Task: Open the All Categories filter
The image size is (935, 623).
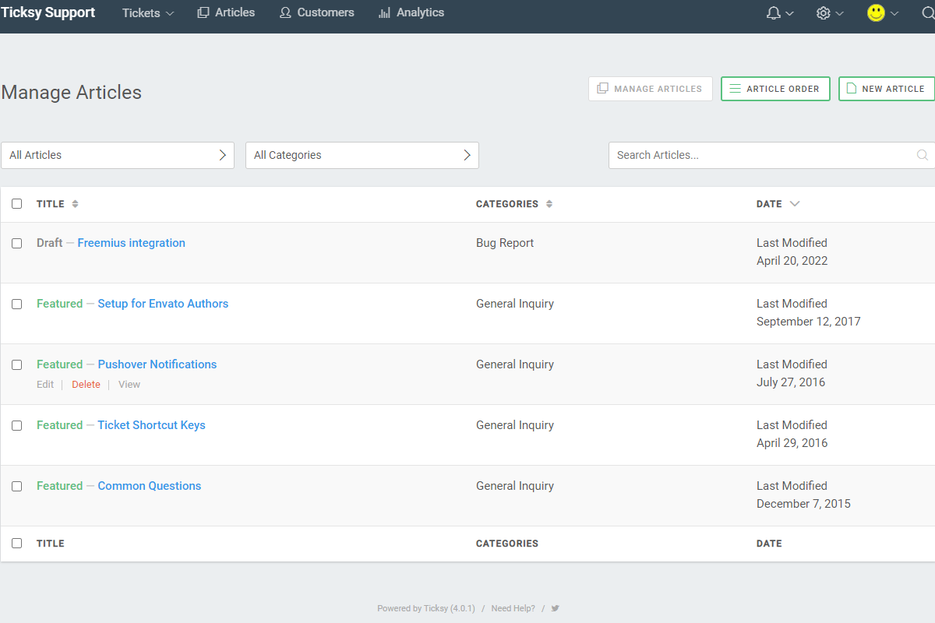Action: [361, 155]
